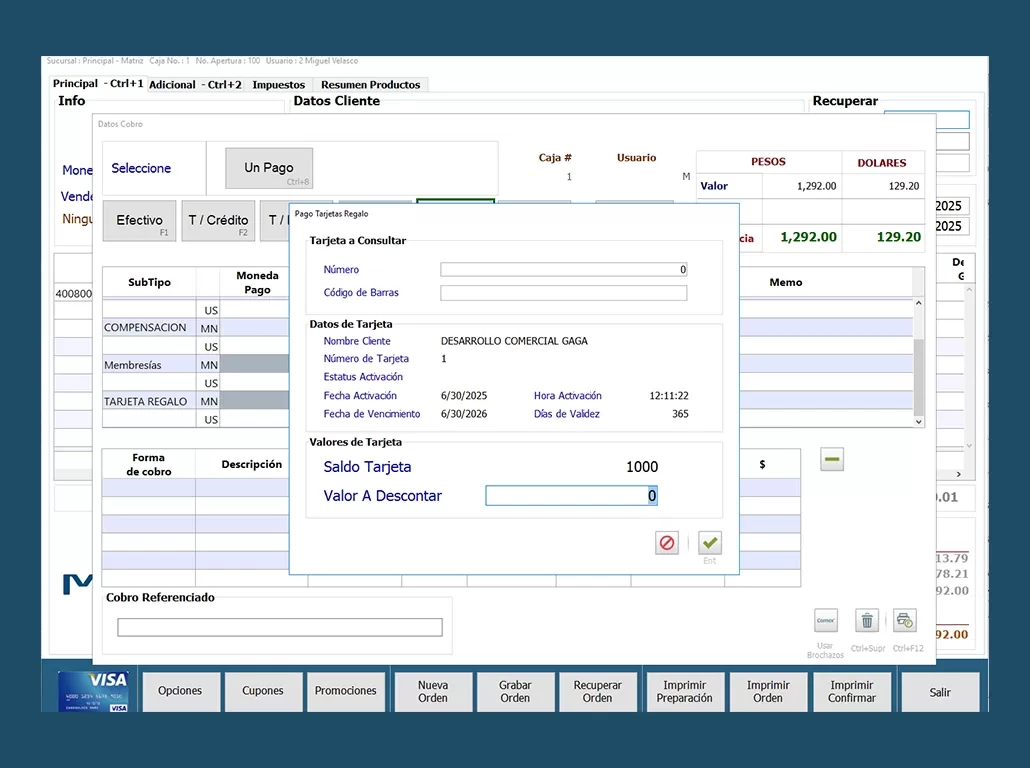
Task: Confirm gift card payment with green checkmark
Action: tap(710, 543)
